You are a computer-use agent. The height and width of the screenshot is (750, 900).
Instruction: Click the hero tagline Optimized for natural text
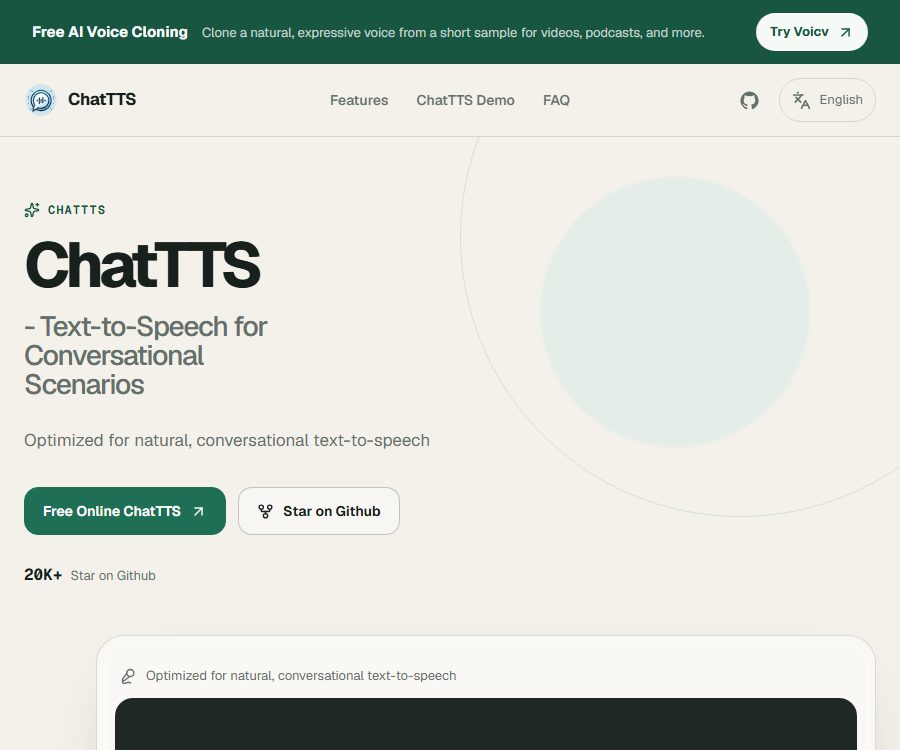click(x=227, y=440)
